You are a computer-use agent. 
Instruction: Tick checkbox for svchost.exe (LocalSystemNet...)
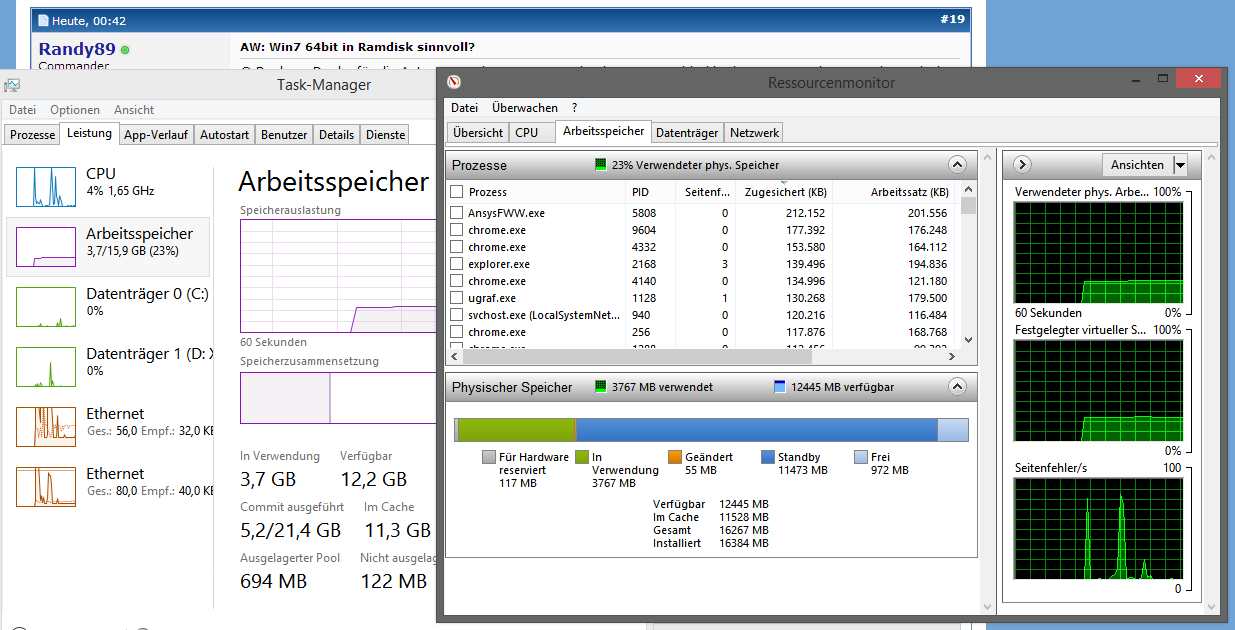pos(457,315)
